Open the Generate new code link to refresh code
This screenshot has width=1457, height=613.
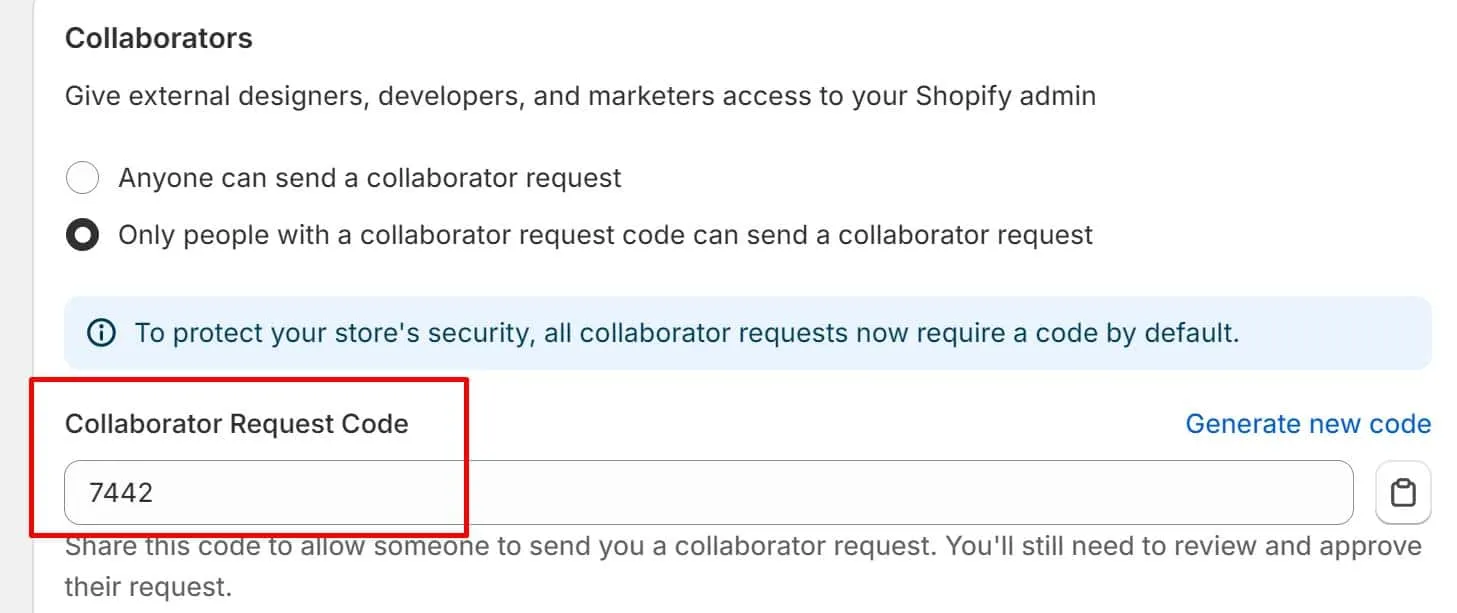pos(1307,424)
